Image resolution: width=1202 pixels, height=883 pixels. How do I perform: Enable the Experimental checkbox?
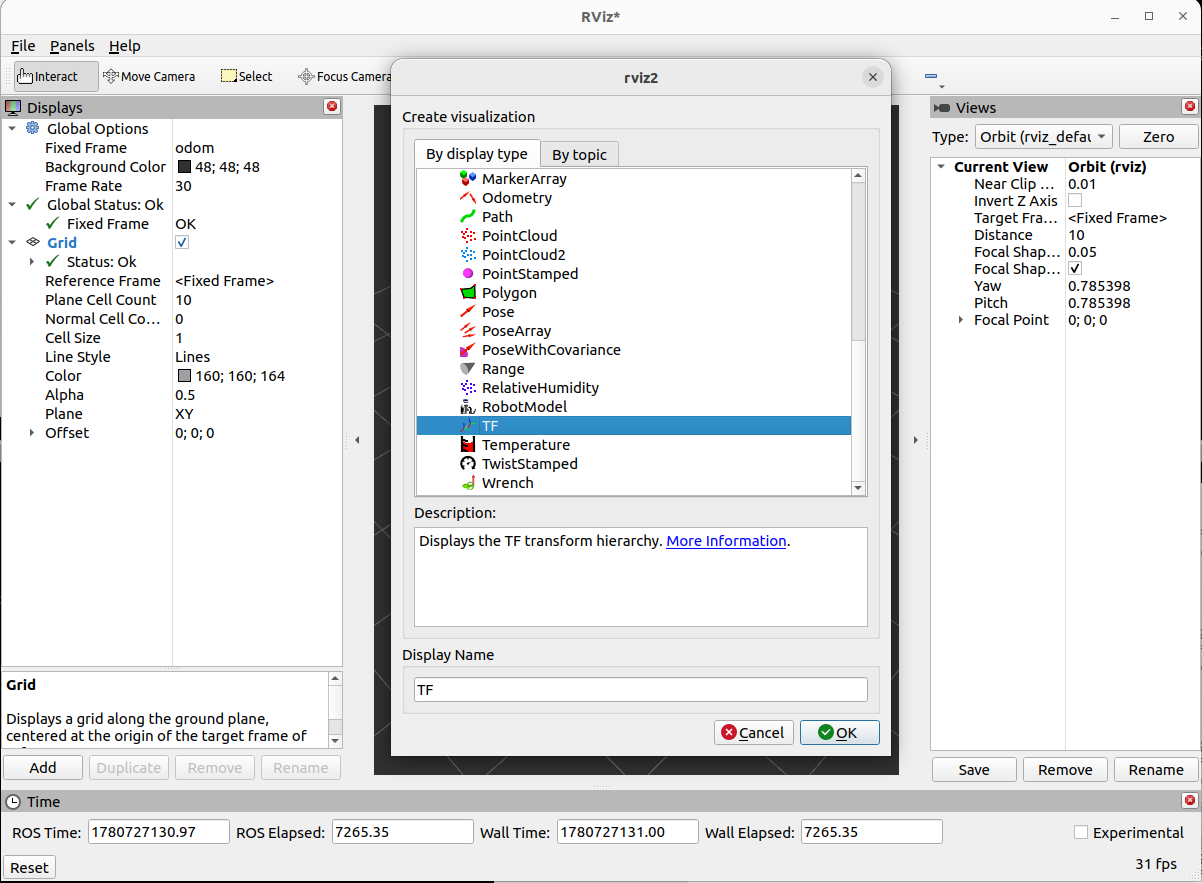pos(1080,832)
